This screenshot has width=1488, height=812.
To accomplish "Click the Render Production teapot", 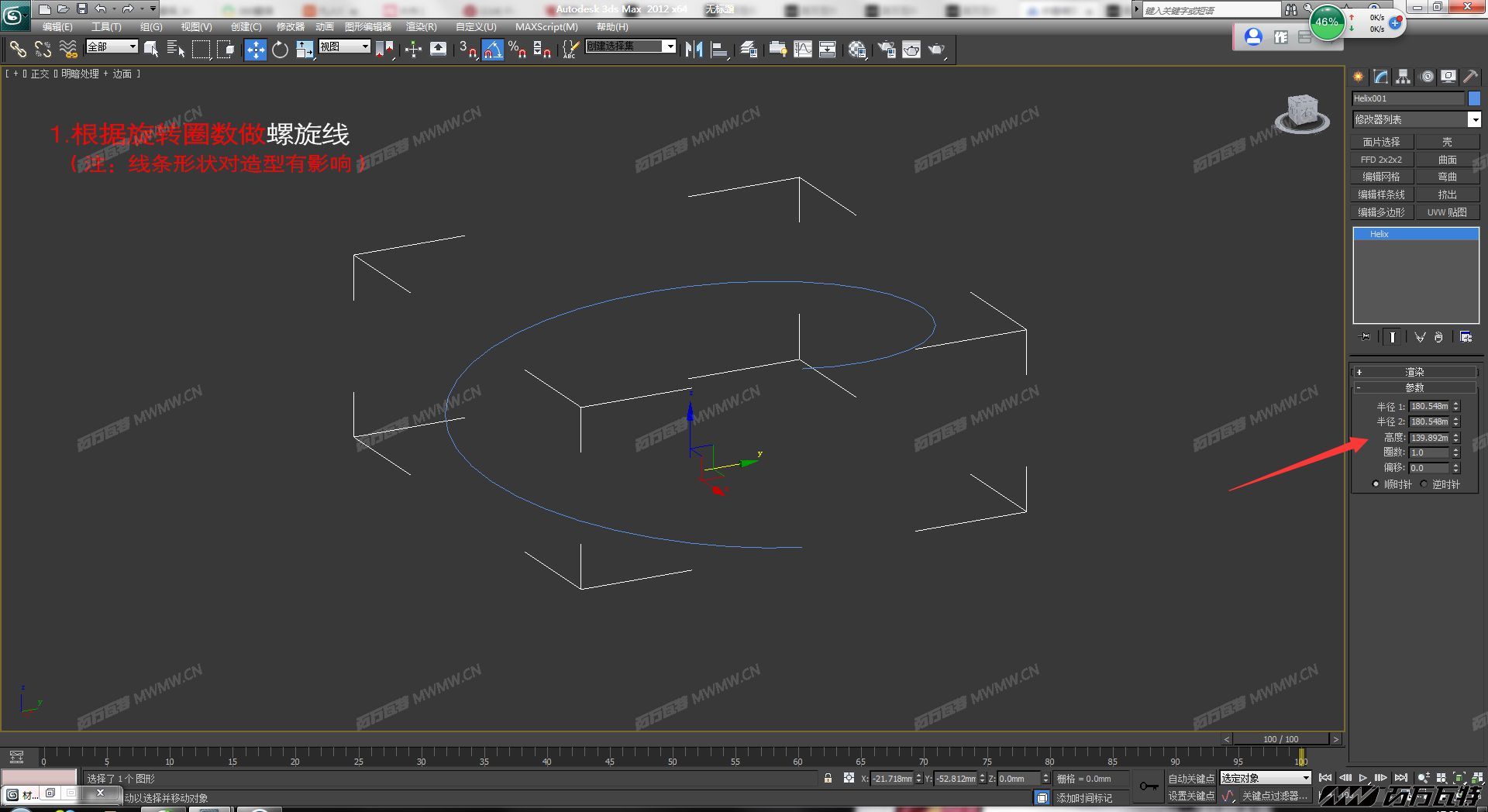I will (x=936, y=50).
